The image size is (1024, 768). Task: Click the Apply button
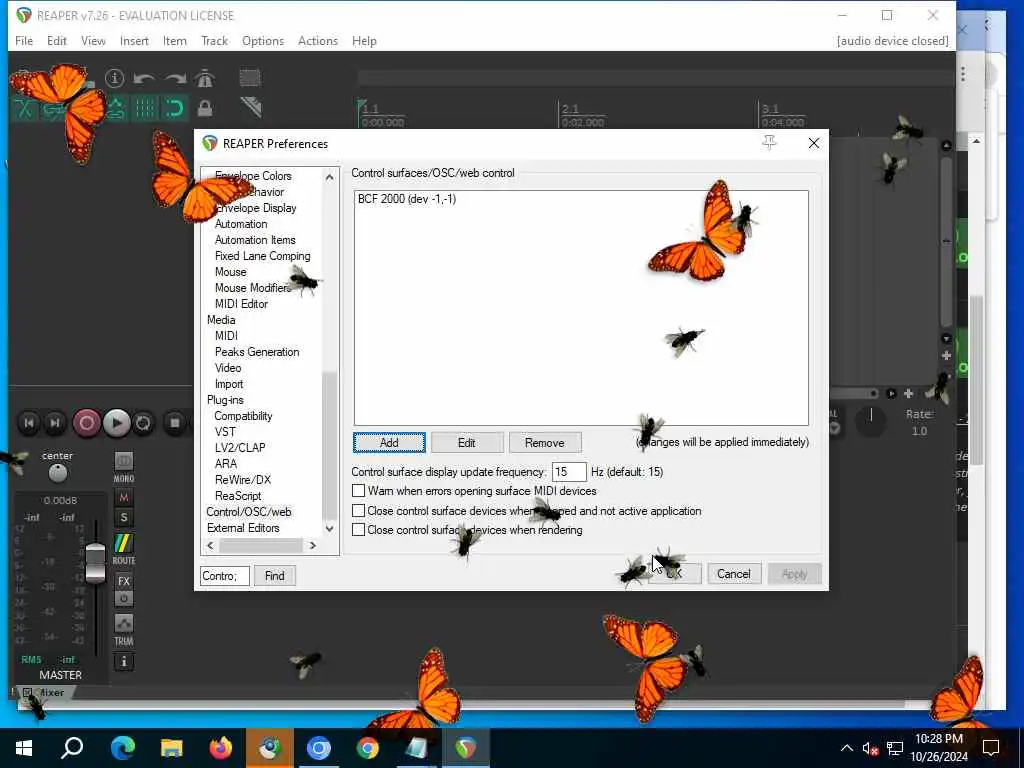pos(794,574)
